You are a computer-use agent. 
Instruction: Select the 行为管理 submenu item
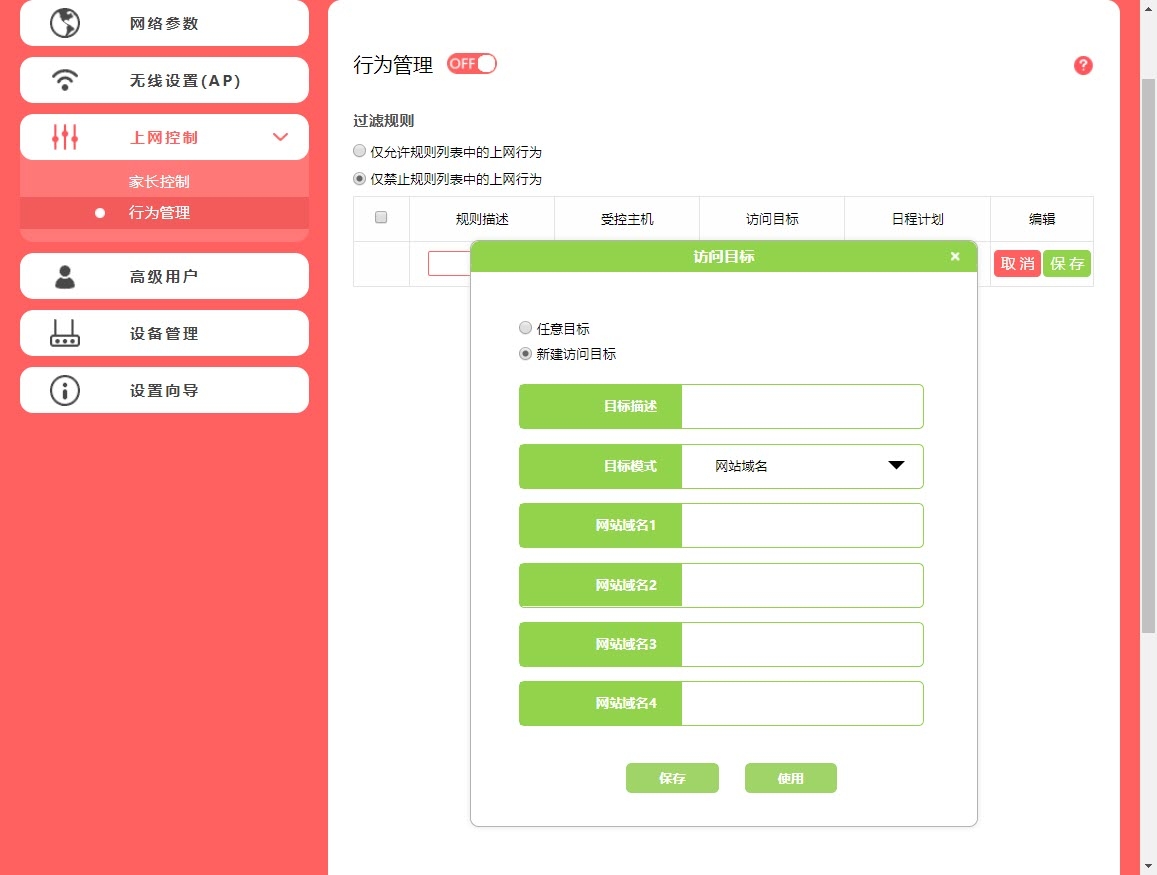165,212
